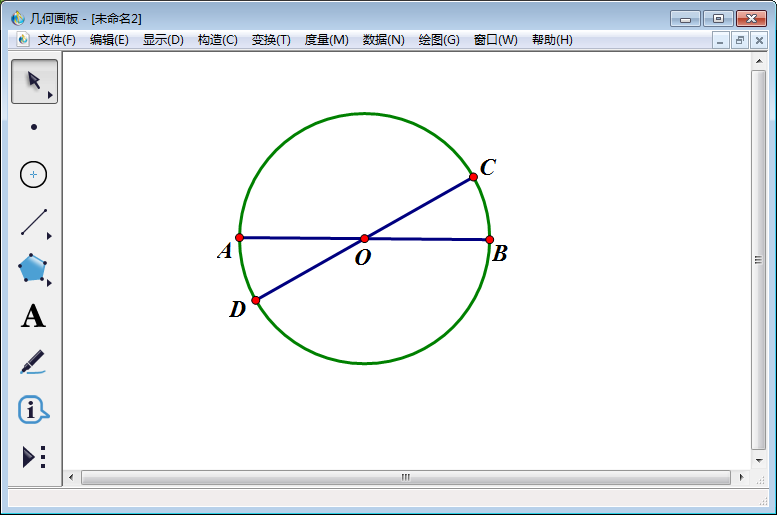The height and width of the screenshot is (515, 777).
Task: Choose the Text tool
Action: click(x=33, y=317)
